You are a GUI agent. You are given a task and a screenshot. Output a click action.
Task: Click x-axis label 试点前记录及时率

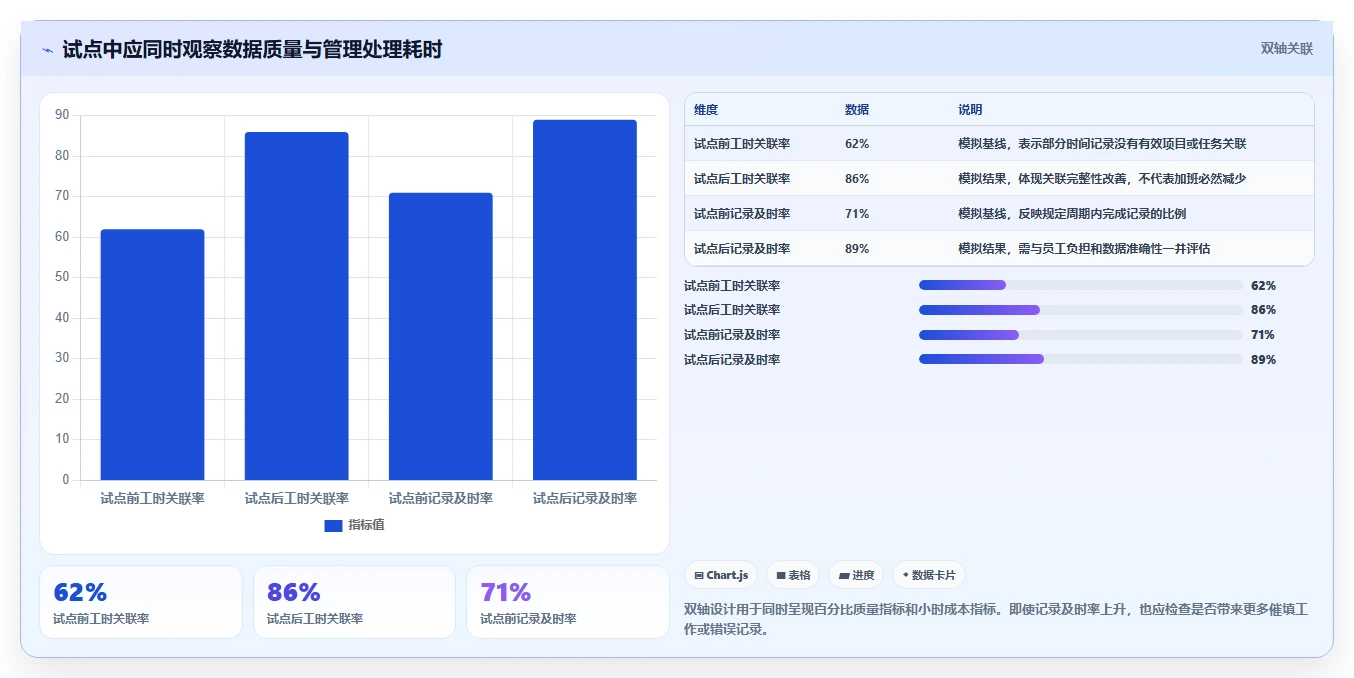pos(440,498)
